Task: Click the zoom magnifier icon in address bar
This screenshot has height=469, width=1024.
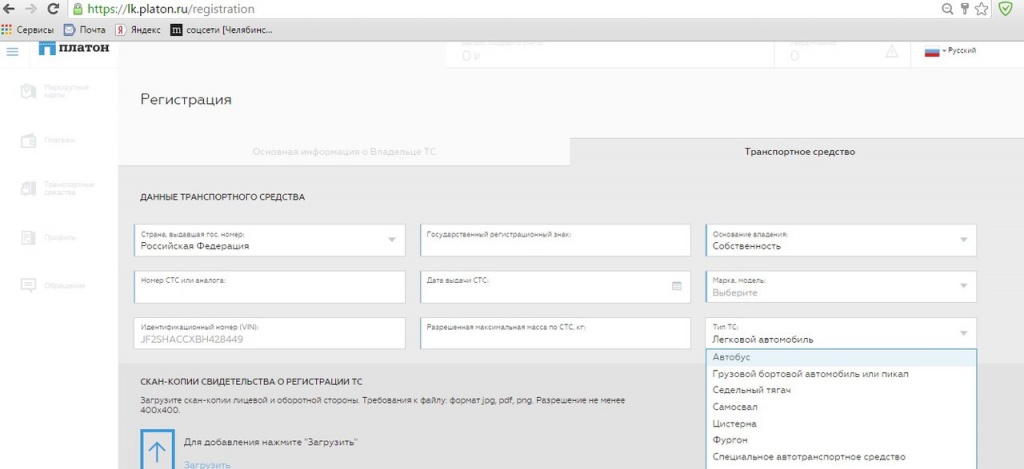Action: coord(946,9)
